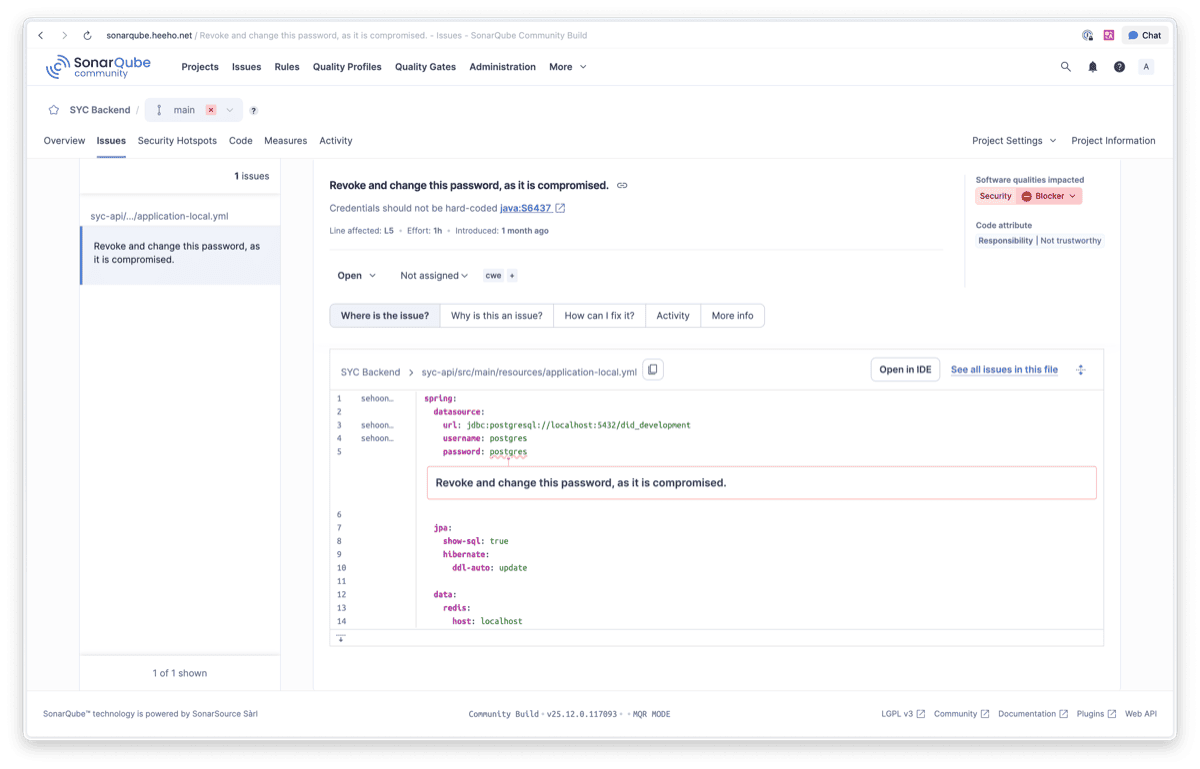Expand the Project Settings menu
The width and height of the screenshot is (1200, 769).
[1014, 141]
